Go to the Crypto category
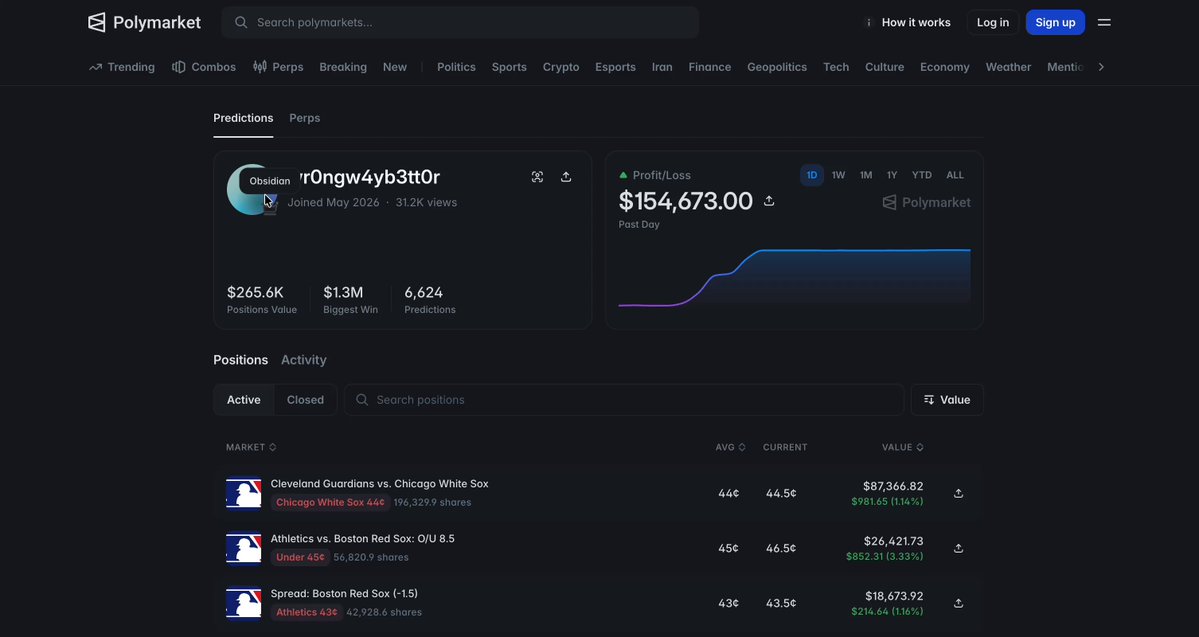The width and height of the screenshot is (1199, 637). 561,67
